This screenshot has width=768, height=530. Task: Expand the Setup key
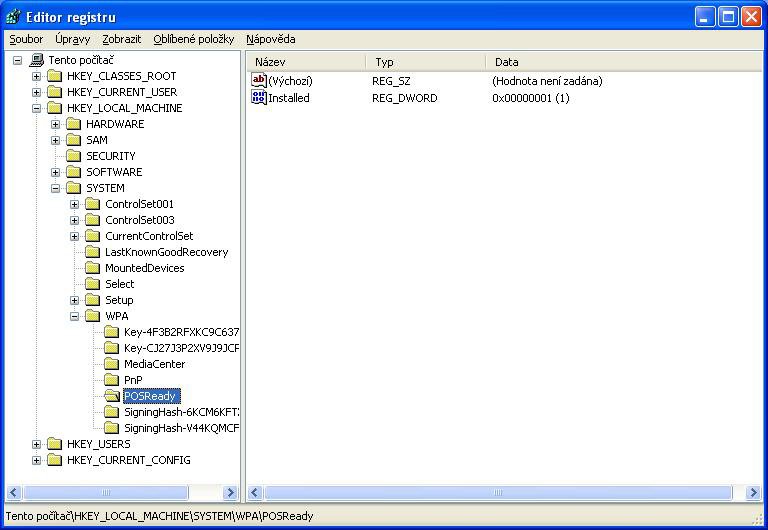(x=74, y=300)
